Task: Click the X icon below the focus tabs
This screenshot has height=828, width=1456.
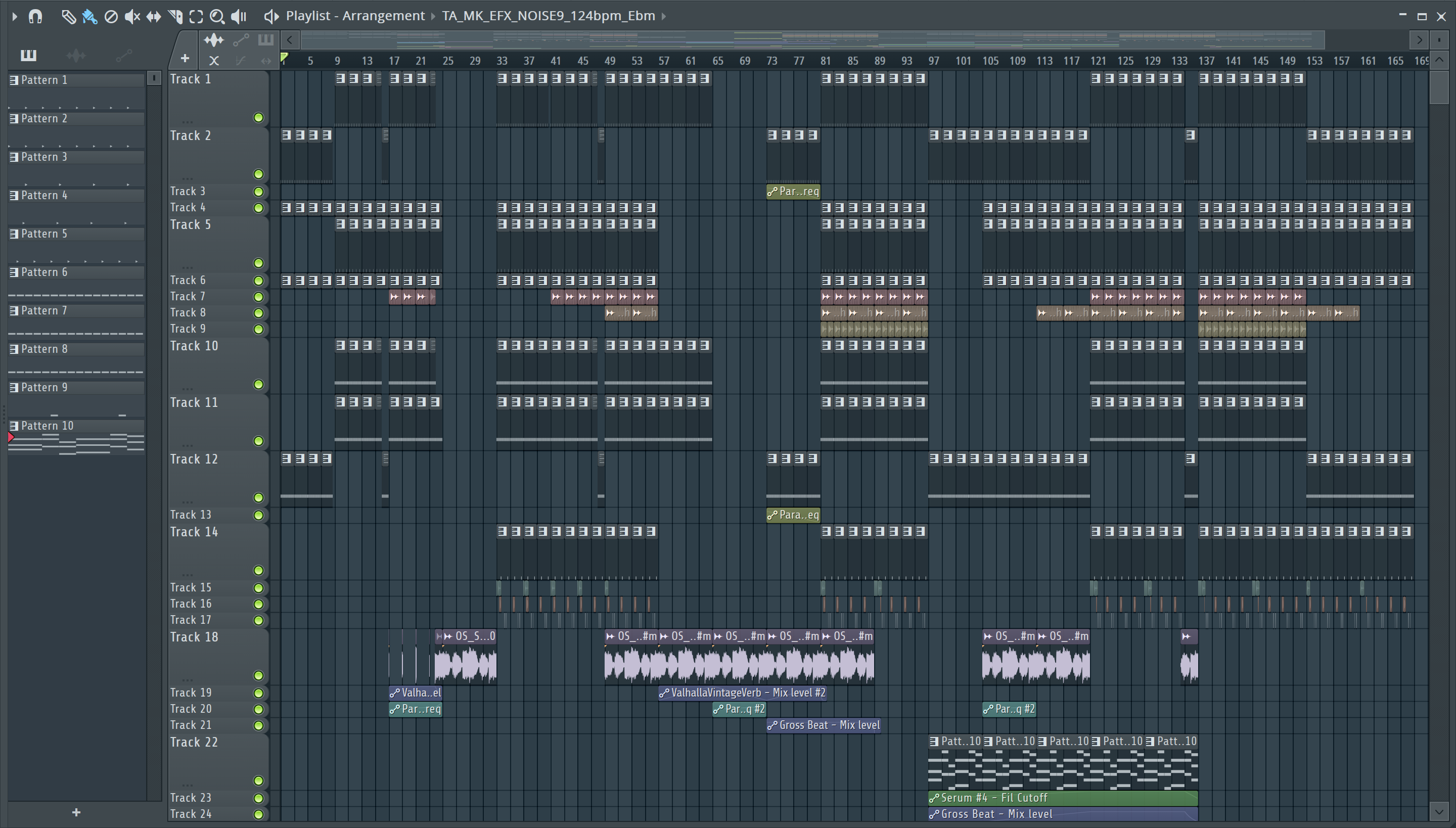Action: point(214,60)
